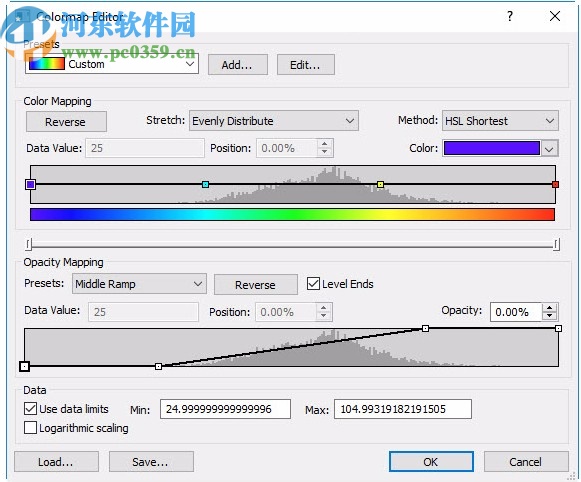
Task: Click the Color Mapping Data Value field
Action: [145, 148]
